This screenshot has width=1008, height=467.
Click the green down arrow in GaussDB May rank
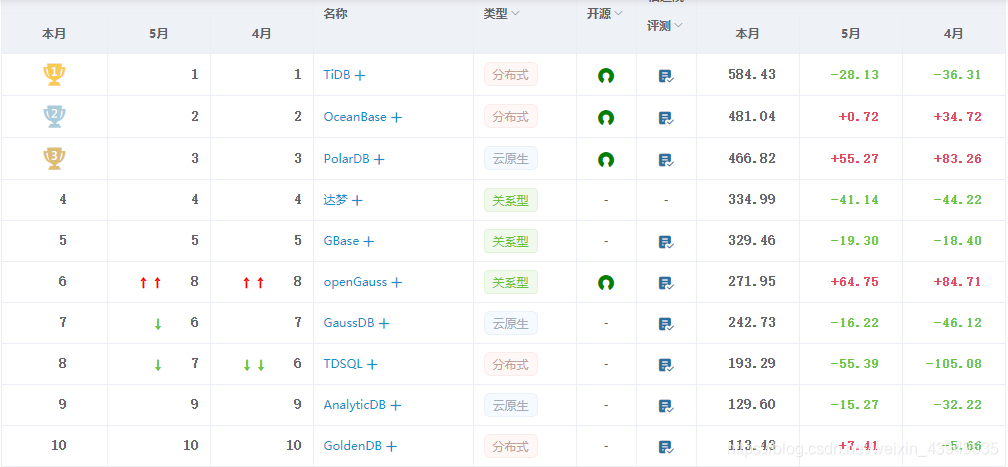click(158, 324)
